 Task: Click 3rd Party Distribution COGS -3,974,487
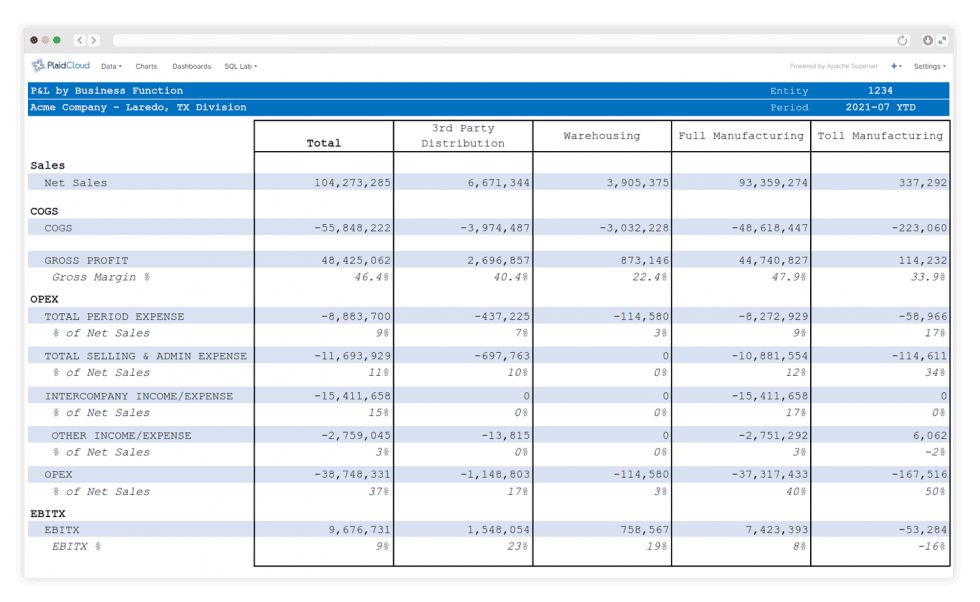point(495,228)
